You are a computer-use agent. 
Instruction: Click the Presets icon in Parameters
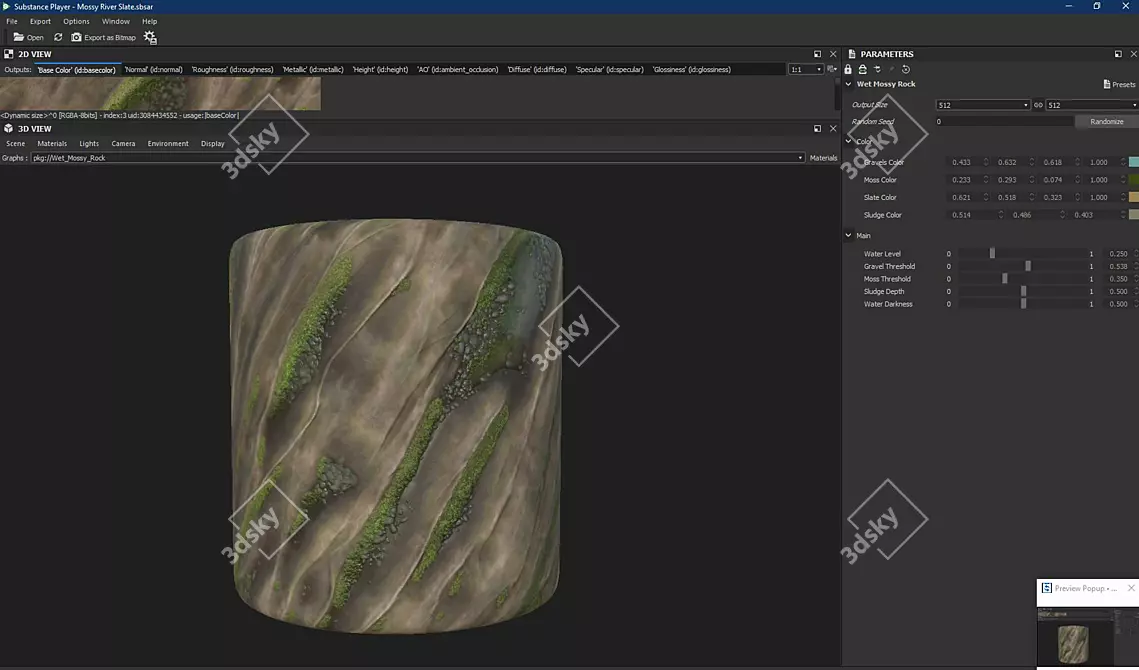click(x=1107, y=84)
